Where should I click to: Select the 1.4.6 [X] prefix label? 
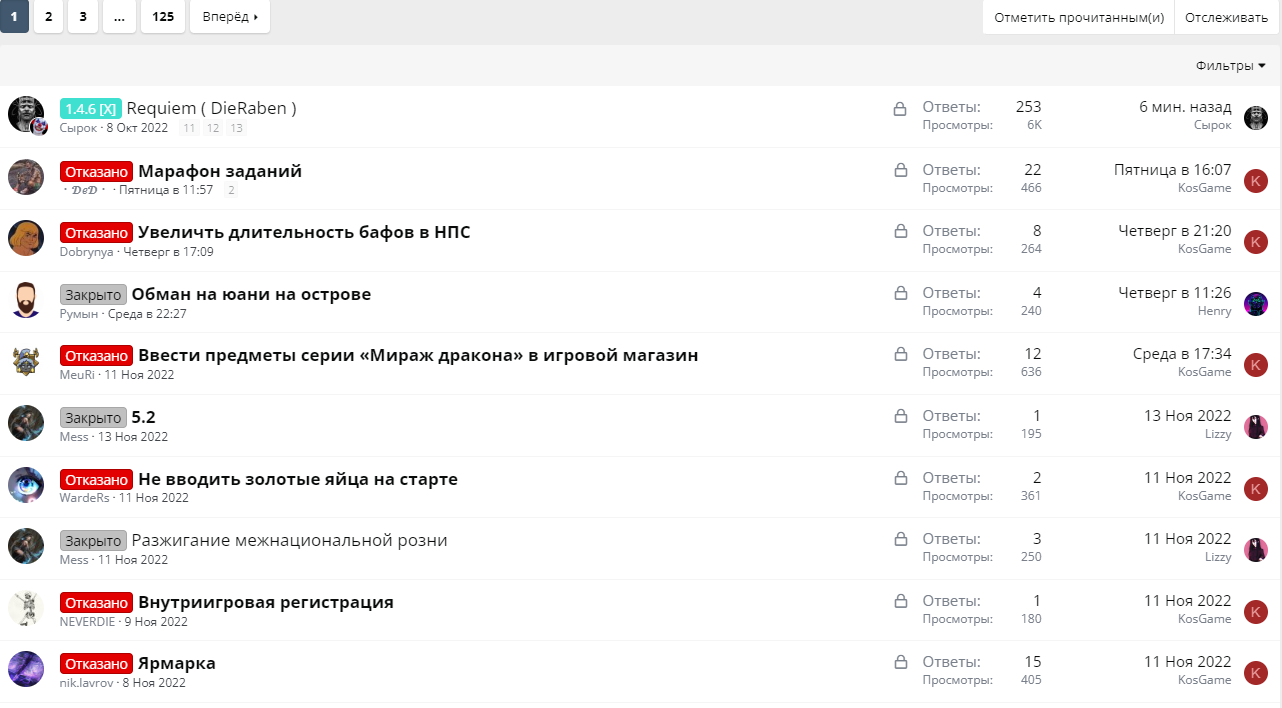[91, 108]
